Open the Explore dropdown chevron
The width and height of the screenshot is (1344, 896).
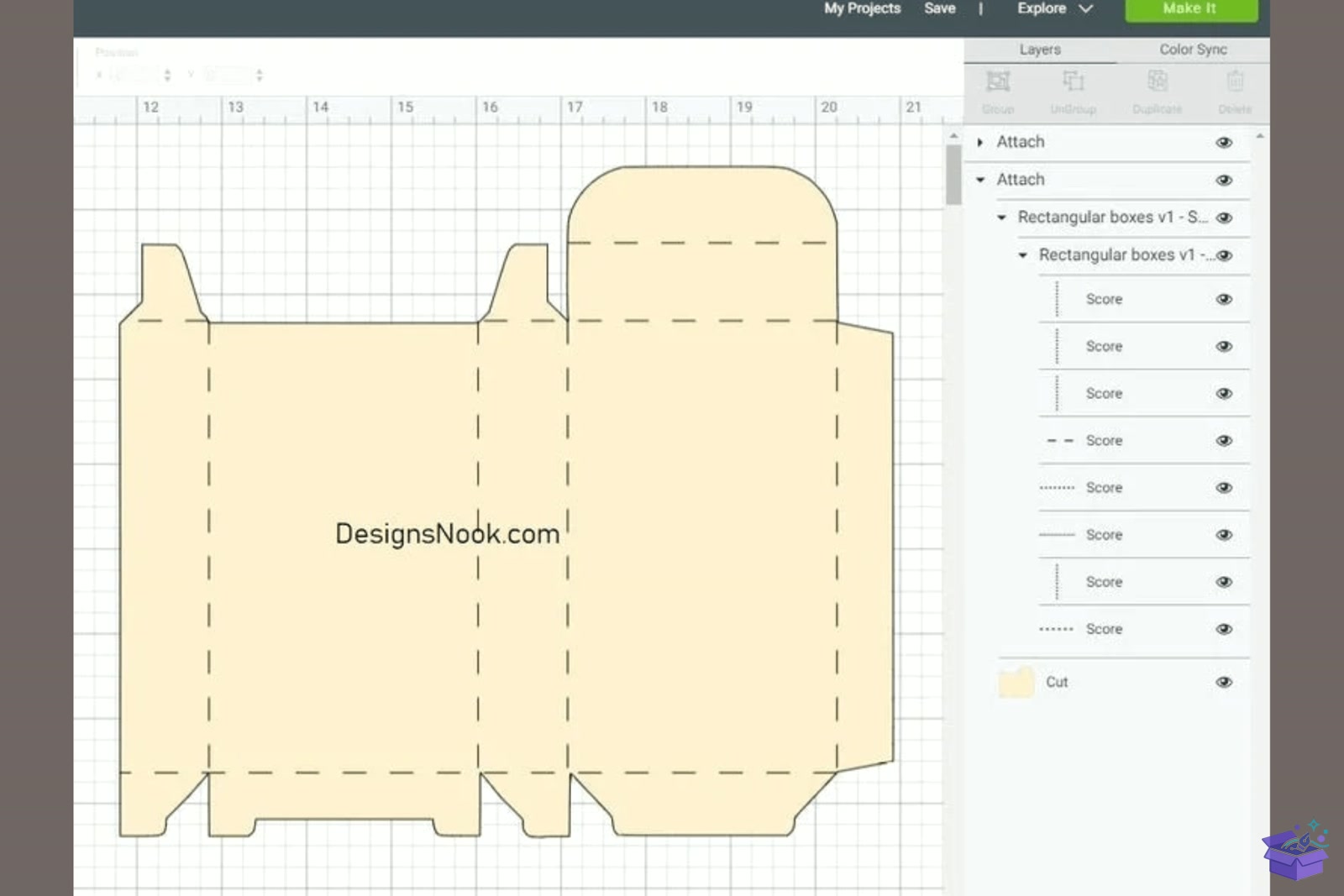1085,8
